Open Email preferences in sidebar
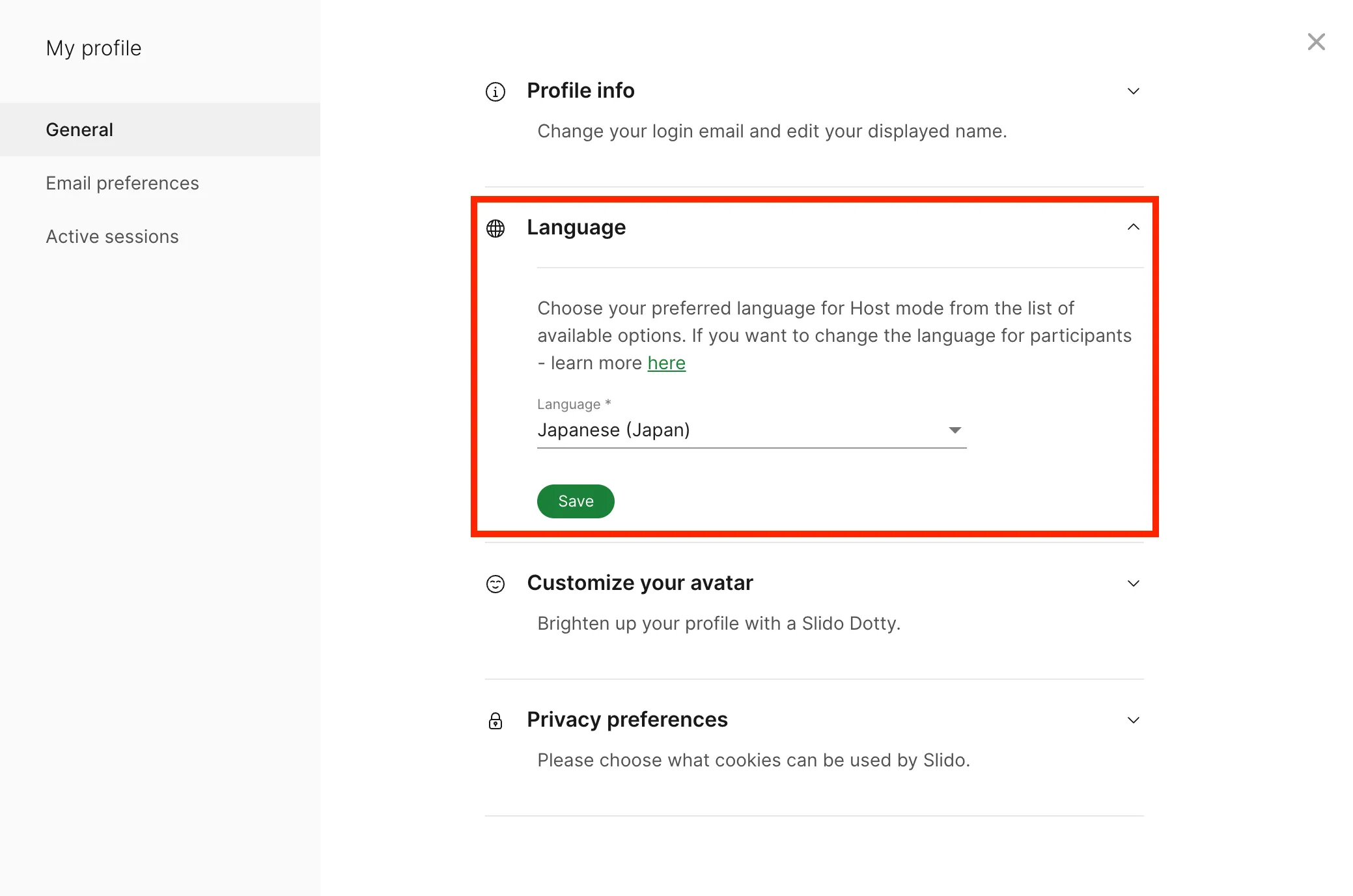The height and width of the screenshot is (896, 1353). 122,183
